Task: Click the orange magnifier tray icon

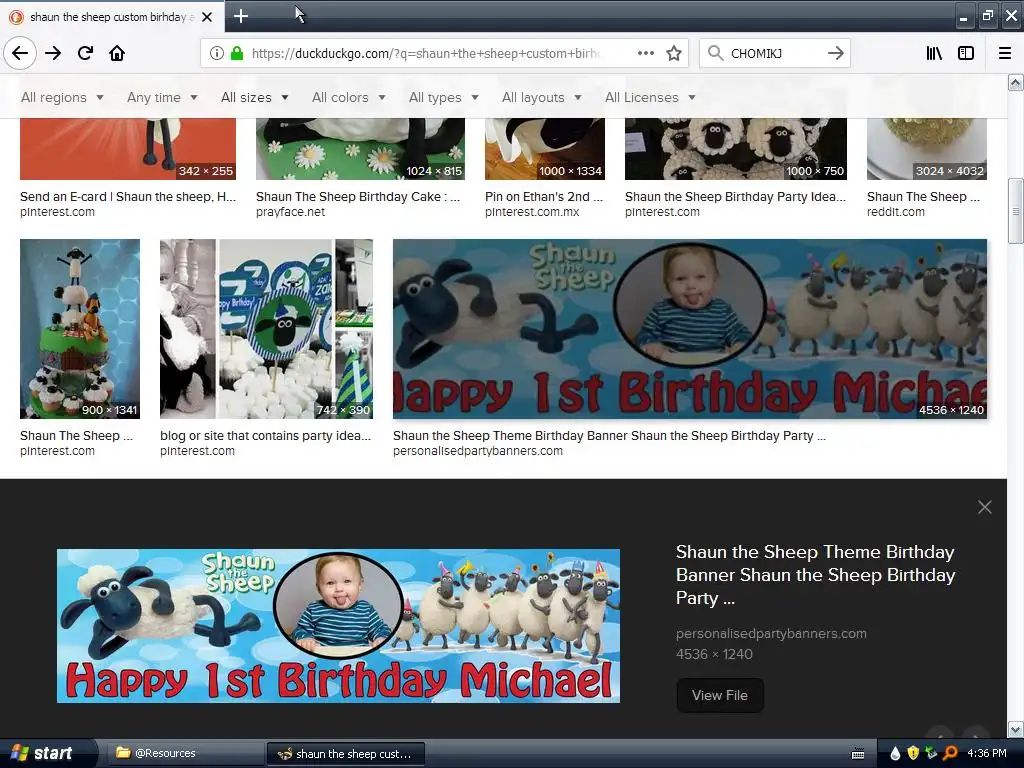Action: (950, 754)
